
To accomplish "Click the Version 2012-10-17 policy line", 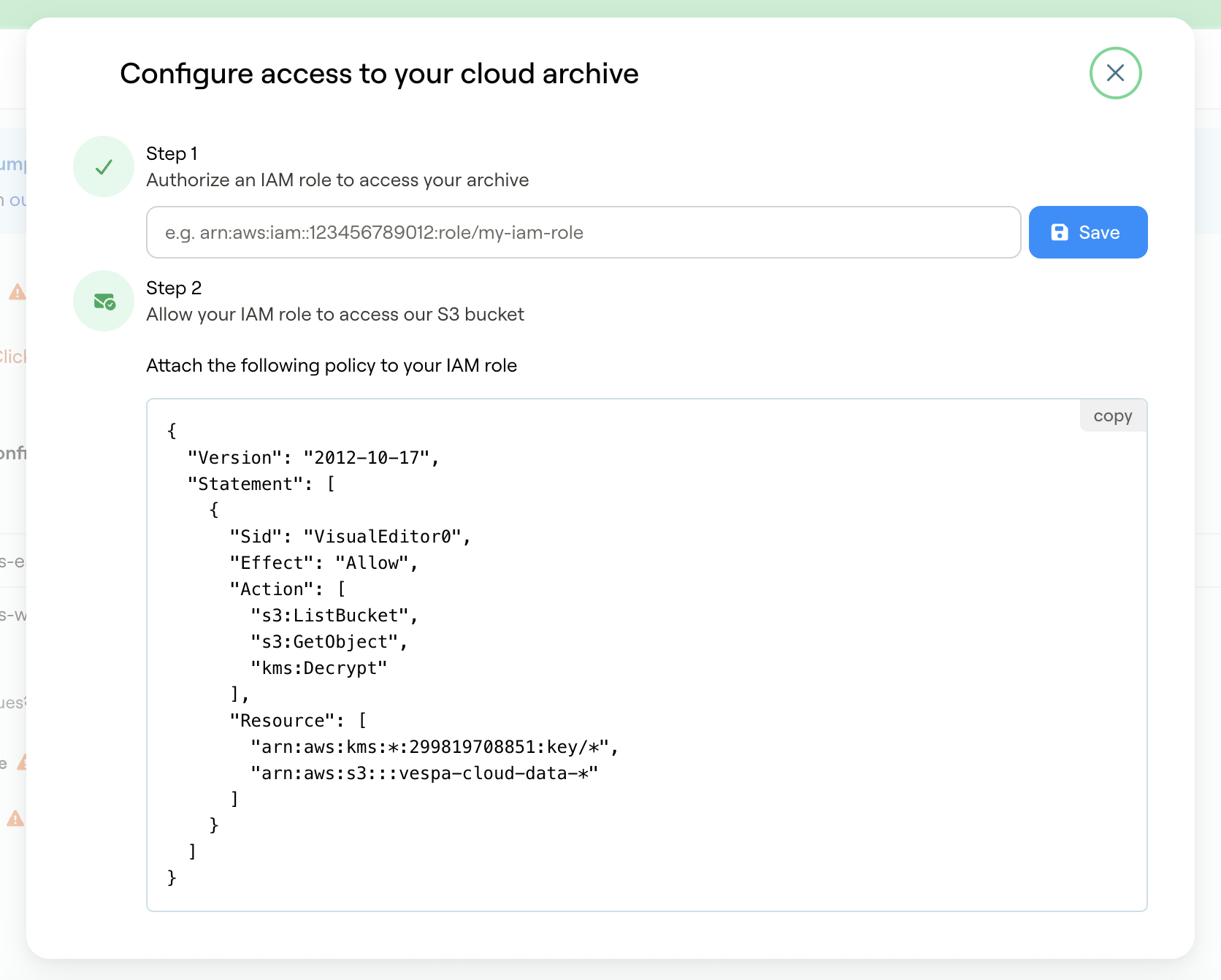I will tap(314, 458).
